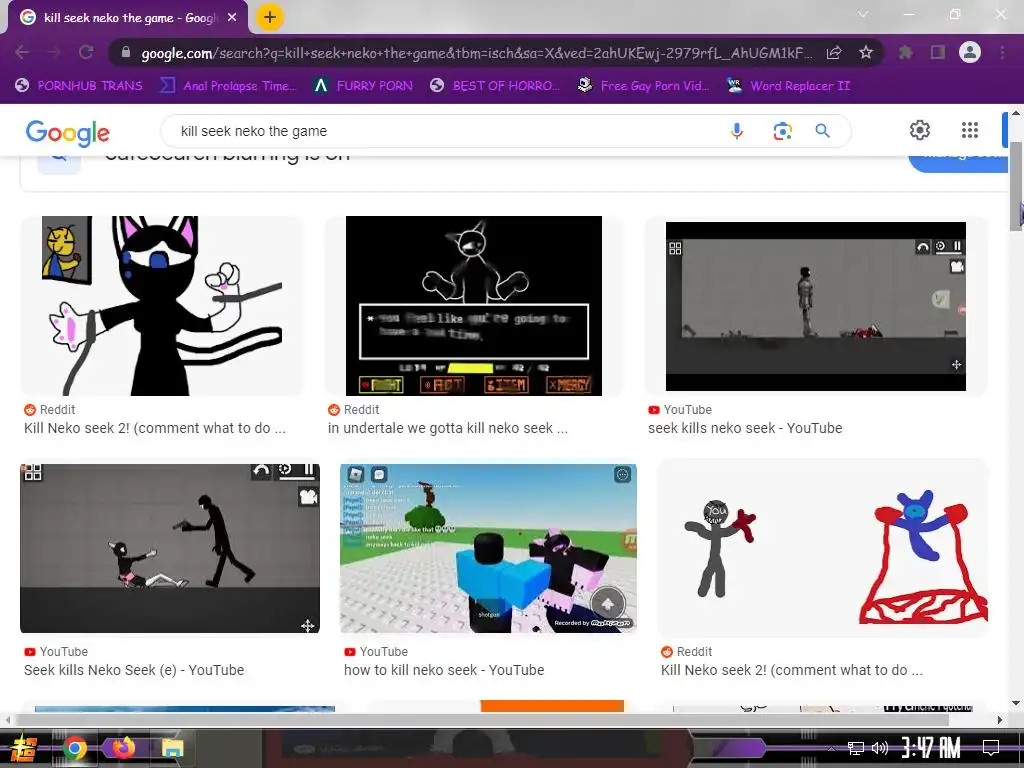This screenshot has width=1024, height=768.
Task: Open Seek kills Neko Seek (e) thumbnail
Action: click(x=170, y=548)
